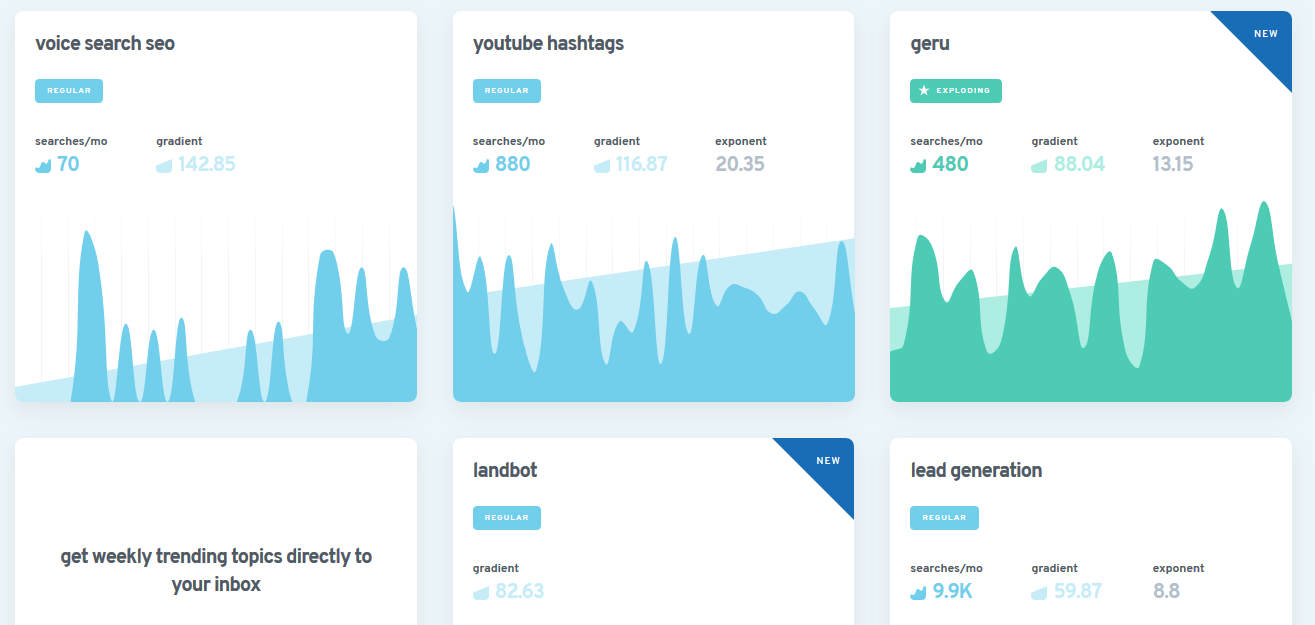Viewport: 1315px width, 625px height.
Task: Click the exponent value 8.8
Action: coord(1166,592)
